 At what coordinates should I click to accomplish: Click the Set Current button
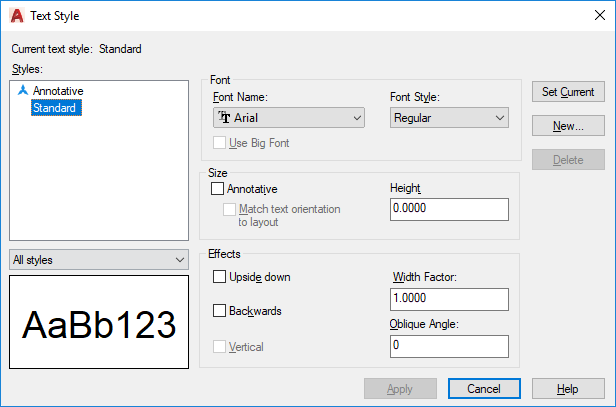coord(568,92)
